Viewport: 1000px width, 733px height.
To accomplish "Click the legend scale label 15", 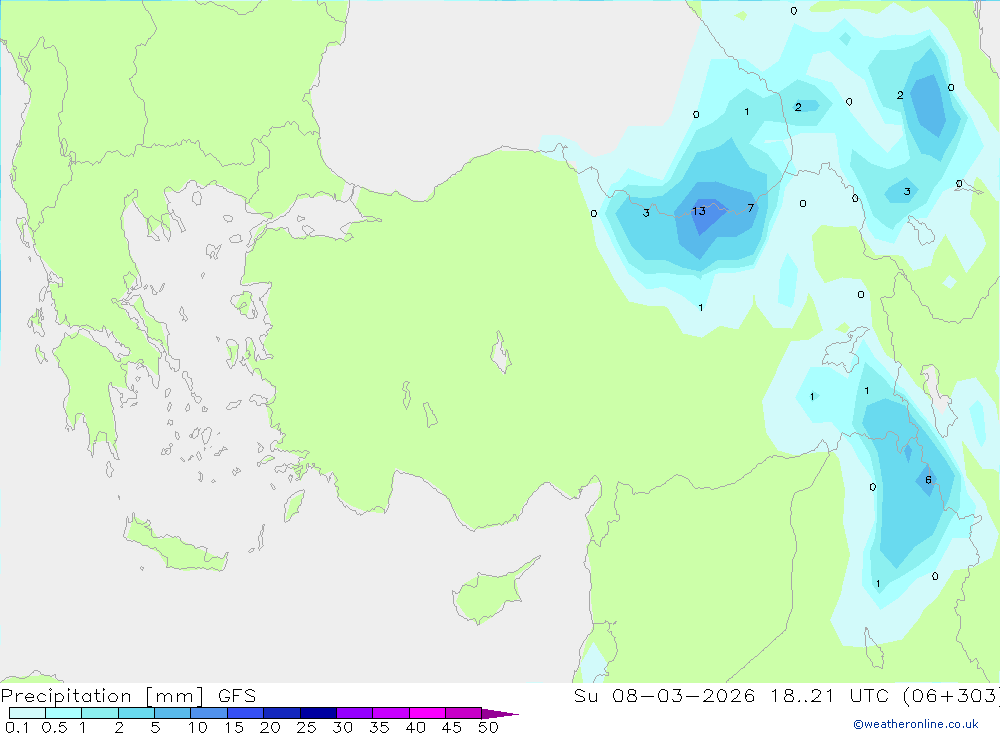I will click(x=234, y=727).
